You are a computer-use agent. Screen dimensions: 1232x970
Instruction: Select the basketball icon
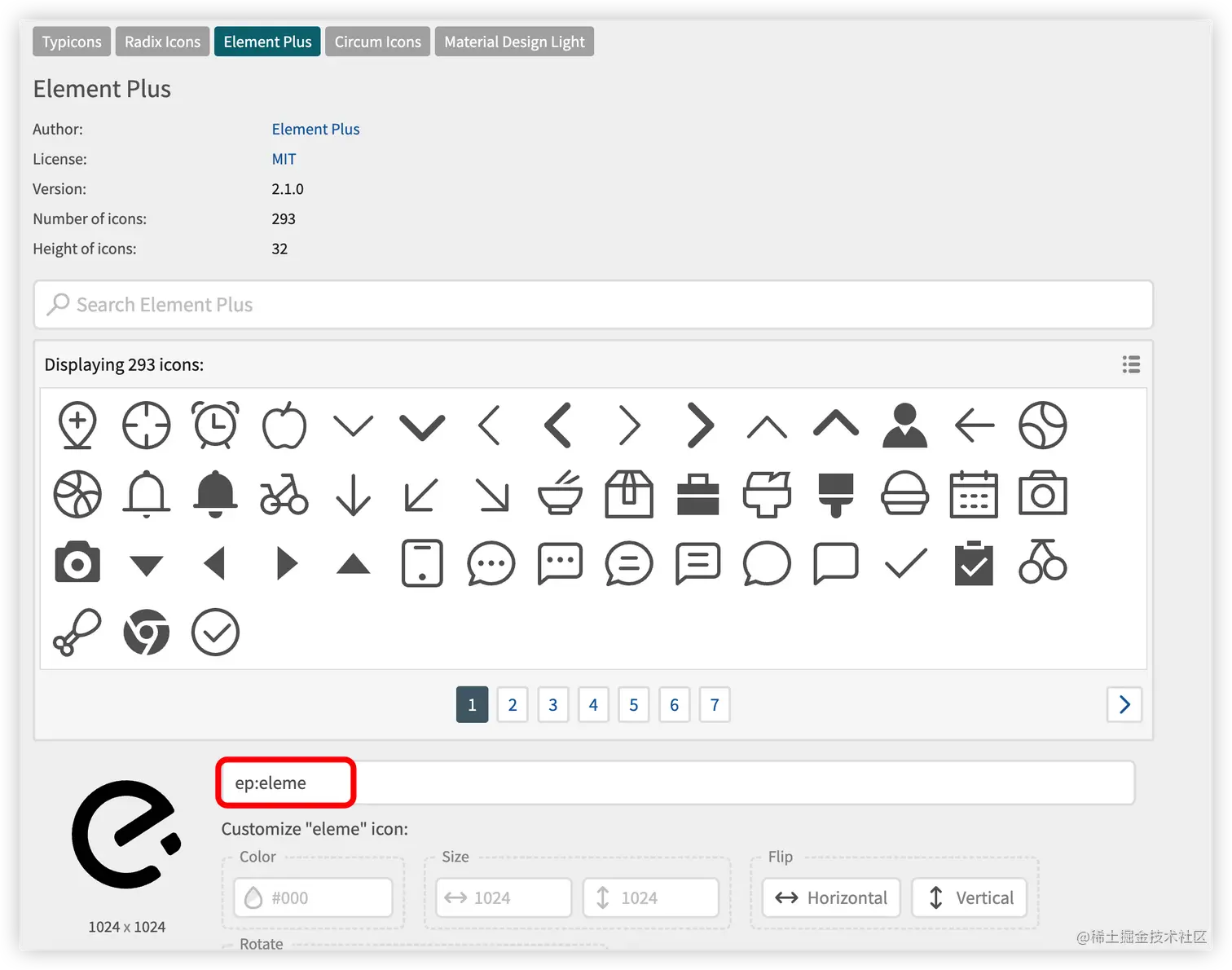click(77, 494)
